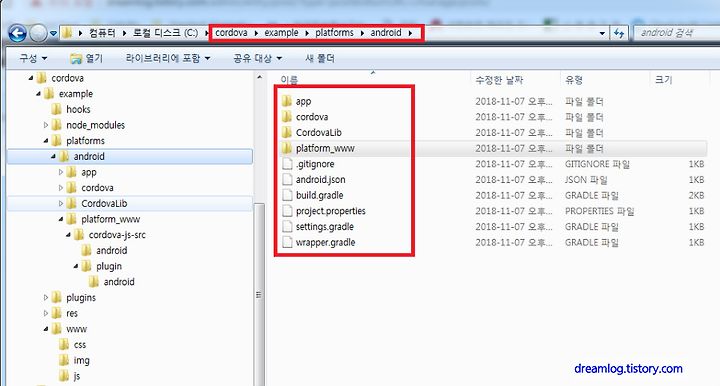Viewport: 720px width, 386px height.
Task: Collapse the 'example' tree node
Action: point(39,94)
